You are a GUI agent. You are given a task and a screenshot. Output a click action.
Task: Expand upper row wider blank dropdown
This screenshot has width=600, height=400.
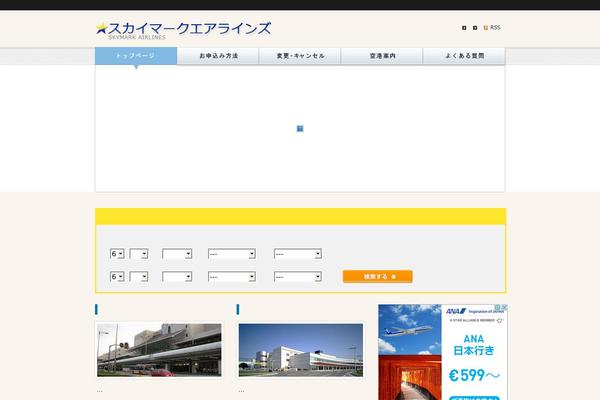point(177,254)
